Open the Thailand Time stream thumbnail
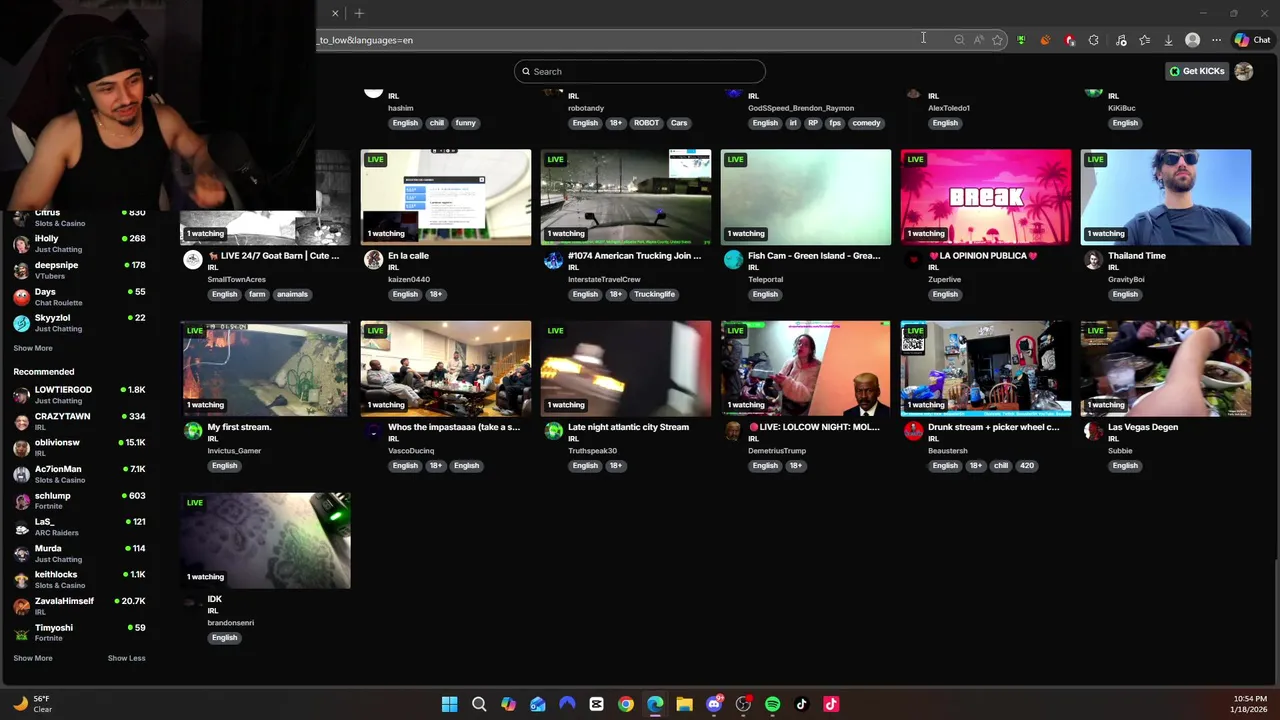1280x720 pixels. point(1165,197)
